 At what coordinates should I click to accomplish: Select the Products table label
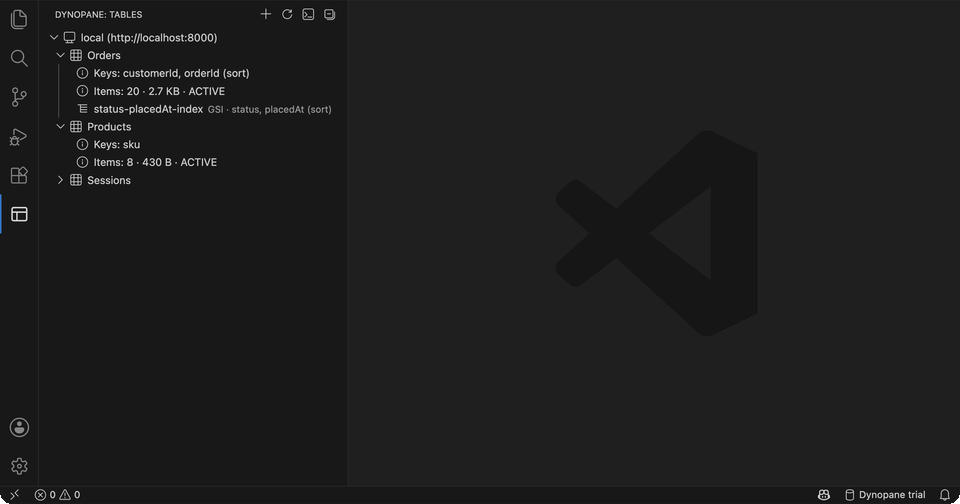coord(109,127)
